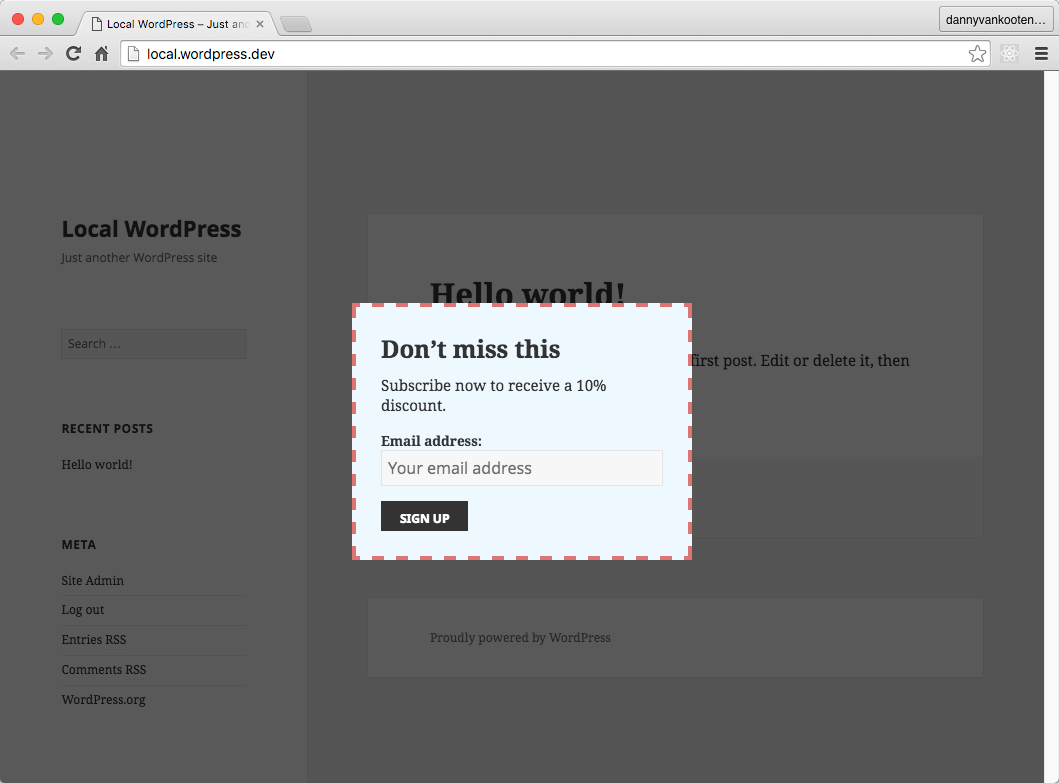Select the Local WordPress browser tab
This screenshot has width=1059, height=783.
tap(177, 24)
